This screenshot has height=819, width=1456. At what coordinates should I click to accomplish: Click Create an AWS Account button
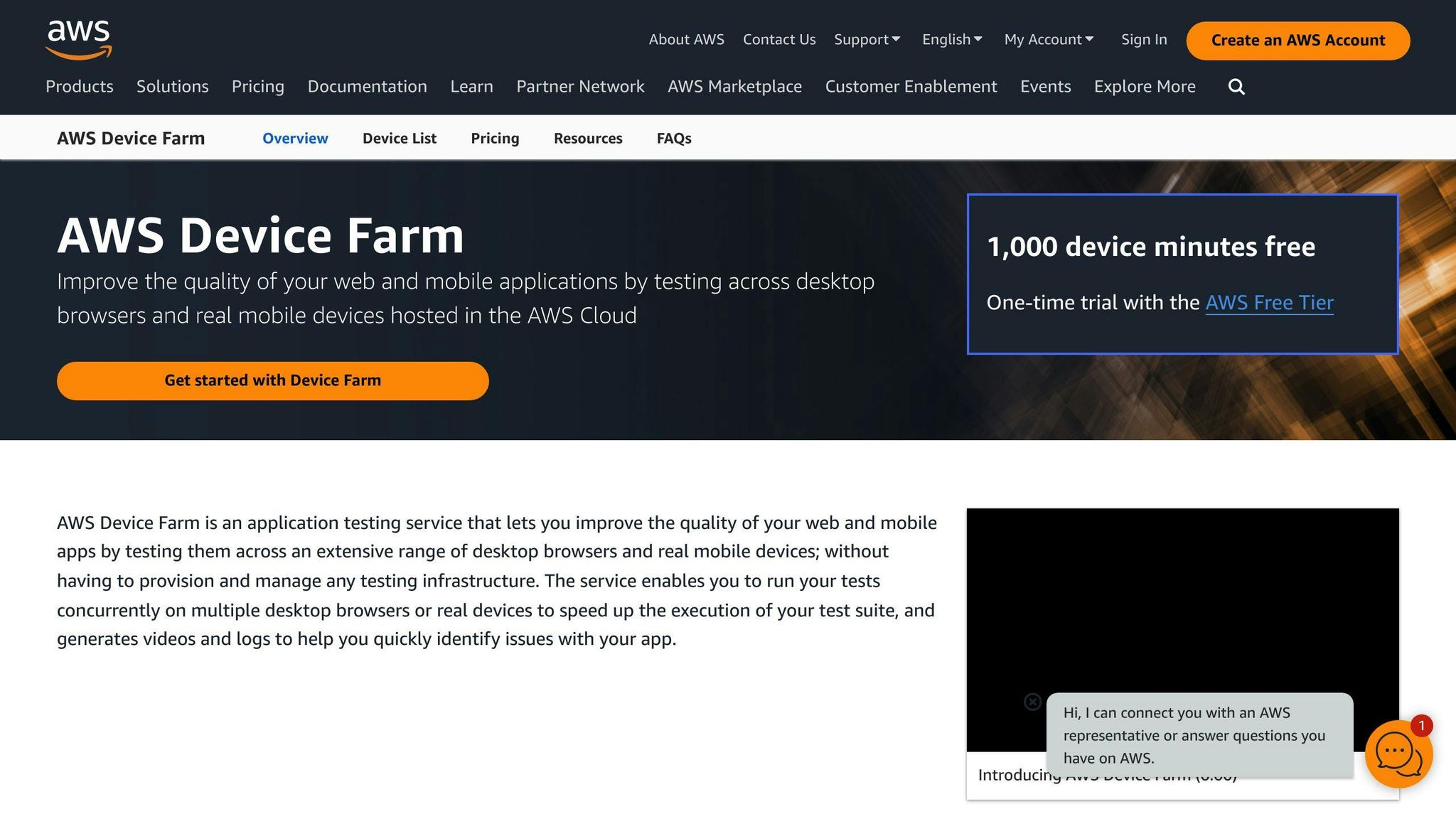(1297, 41)
